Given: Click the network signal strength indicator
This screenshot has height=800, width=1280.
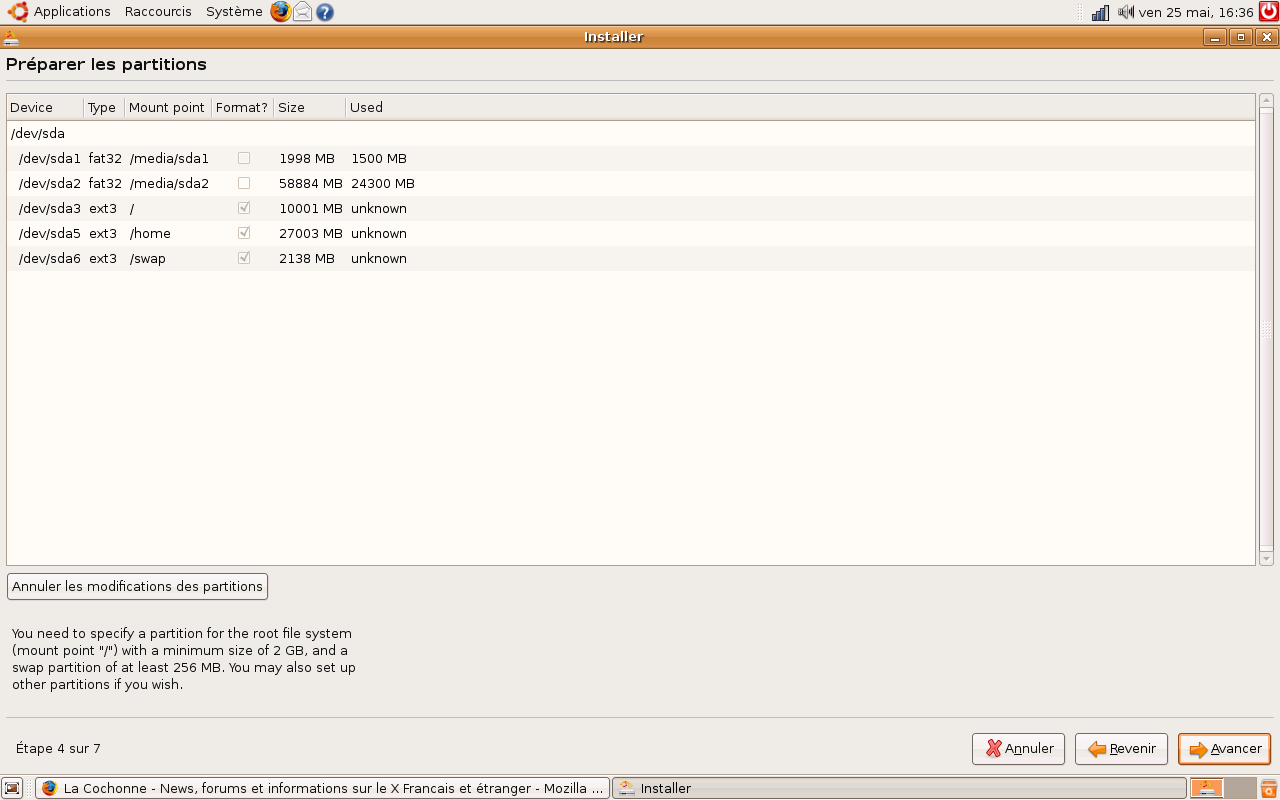Looking at the screenshot, I should [x=1100, y=12].
